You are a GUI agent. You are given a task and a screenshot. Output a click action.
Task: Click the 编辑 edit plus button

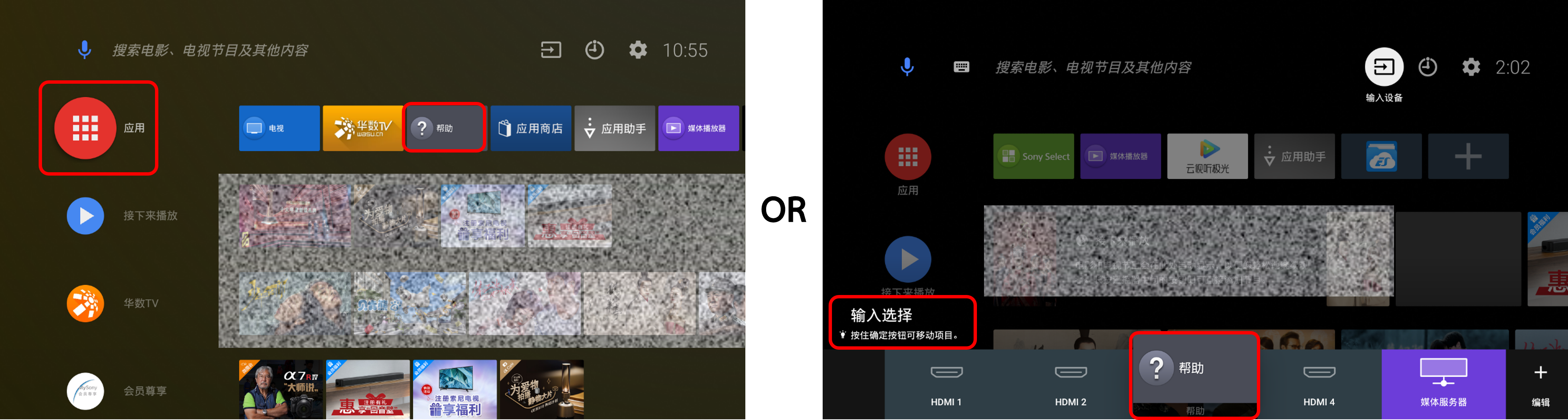1540,385
